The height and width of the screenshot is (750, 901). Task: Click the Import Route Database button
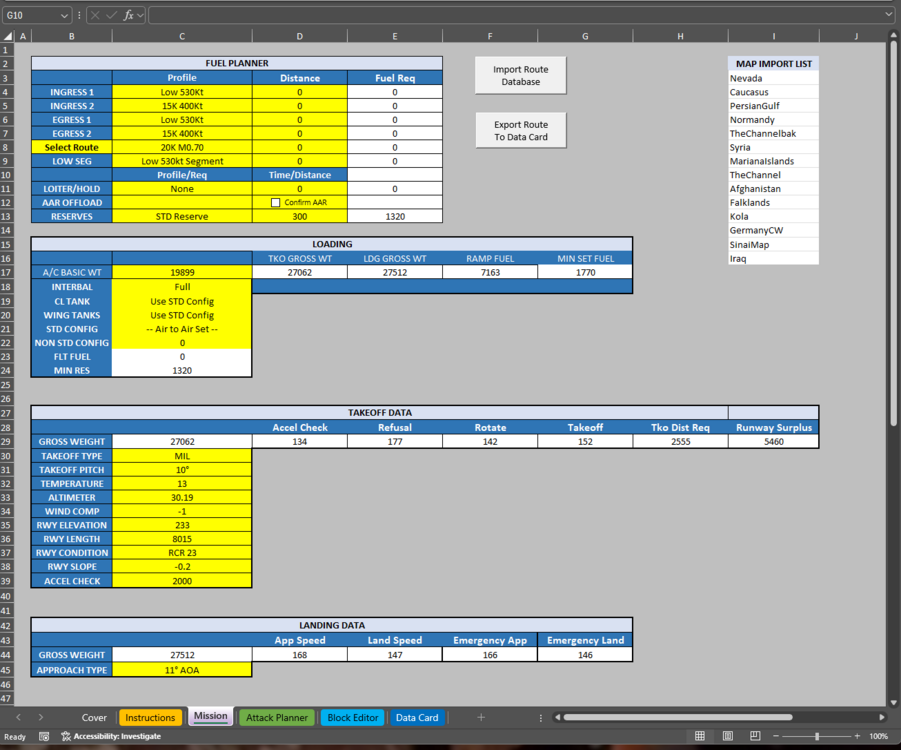[x=521, y=75]
